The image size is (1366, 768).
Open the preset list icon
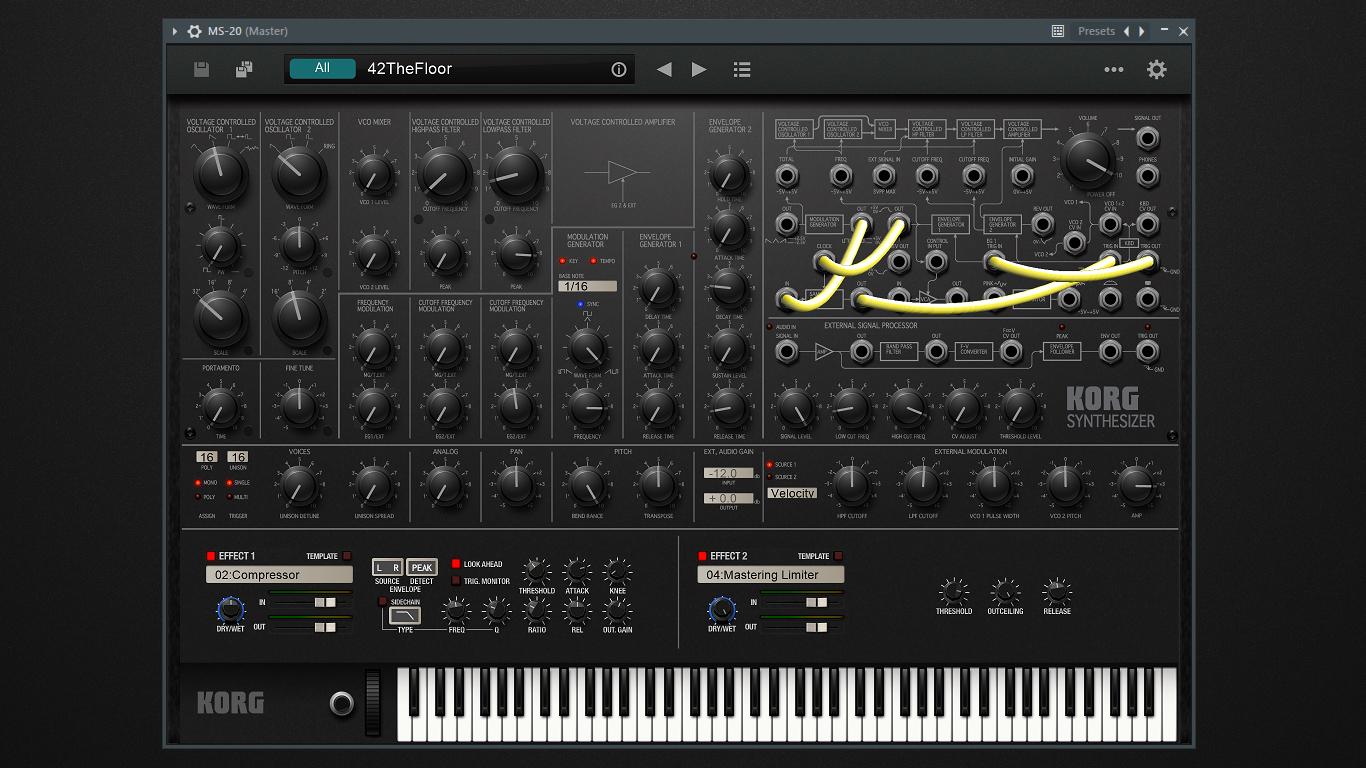pos(742,69)
